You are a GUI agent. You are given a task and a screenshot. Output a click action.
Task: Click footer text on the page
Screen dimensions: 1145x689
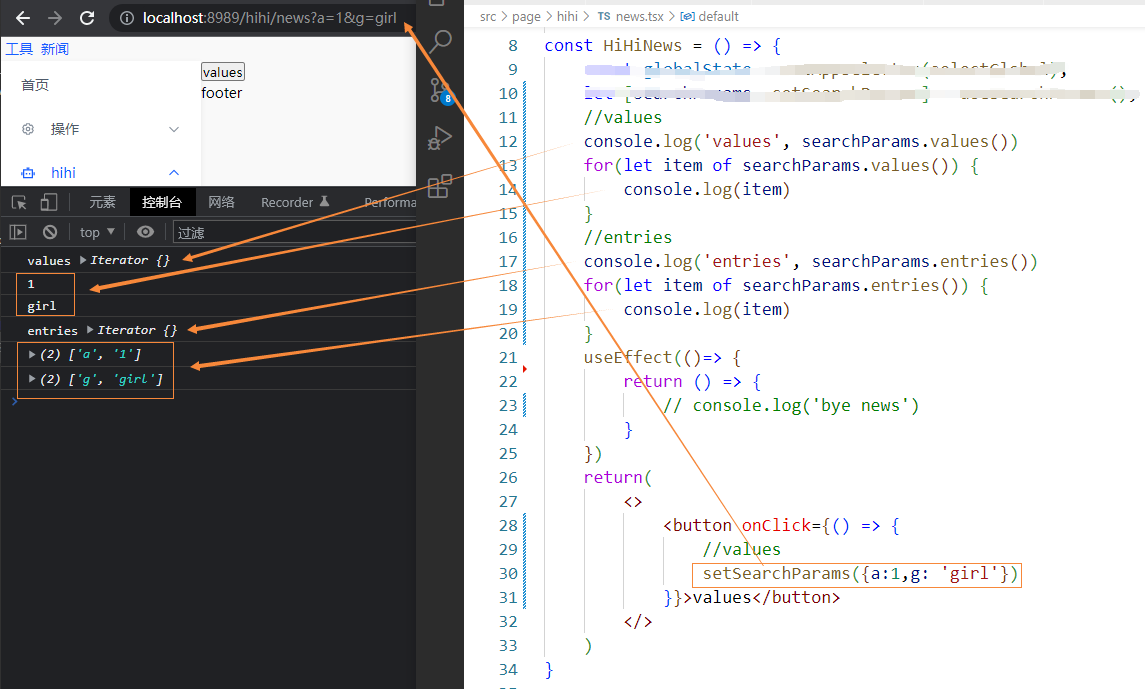[x=222, y=93]
